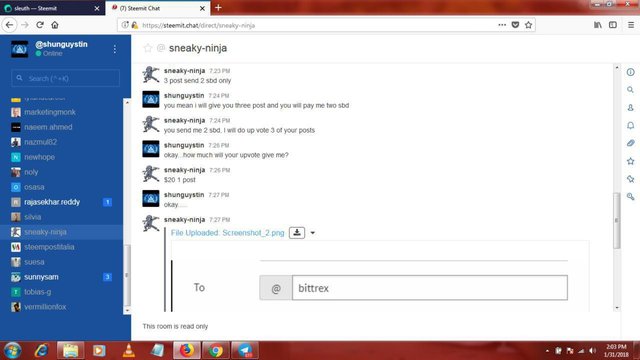Reload the page

(40, 25)
